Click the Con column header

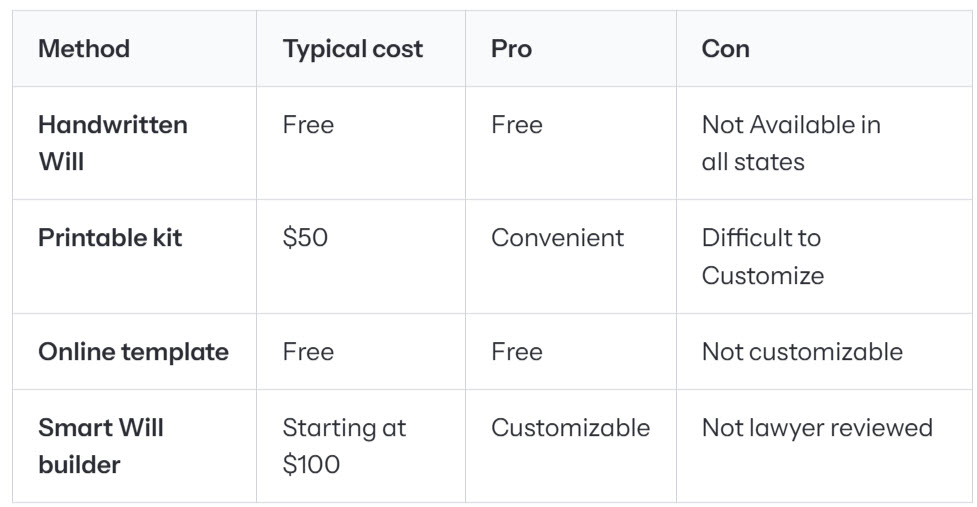[x=725, y=49]
